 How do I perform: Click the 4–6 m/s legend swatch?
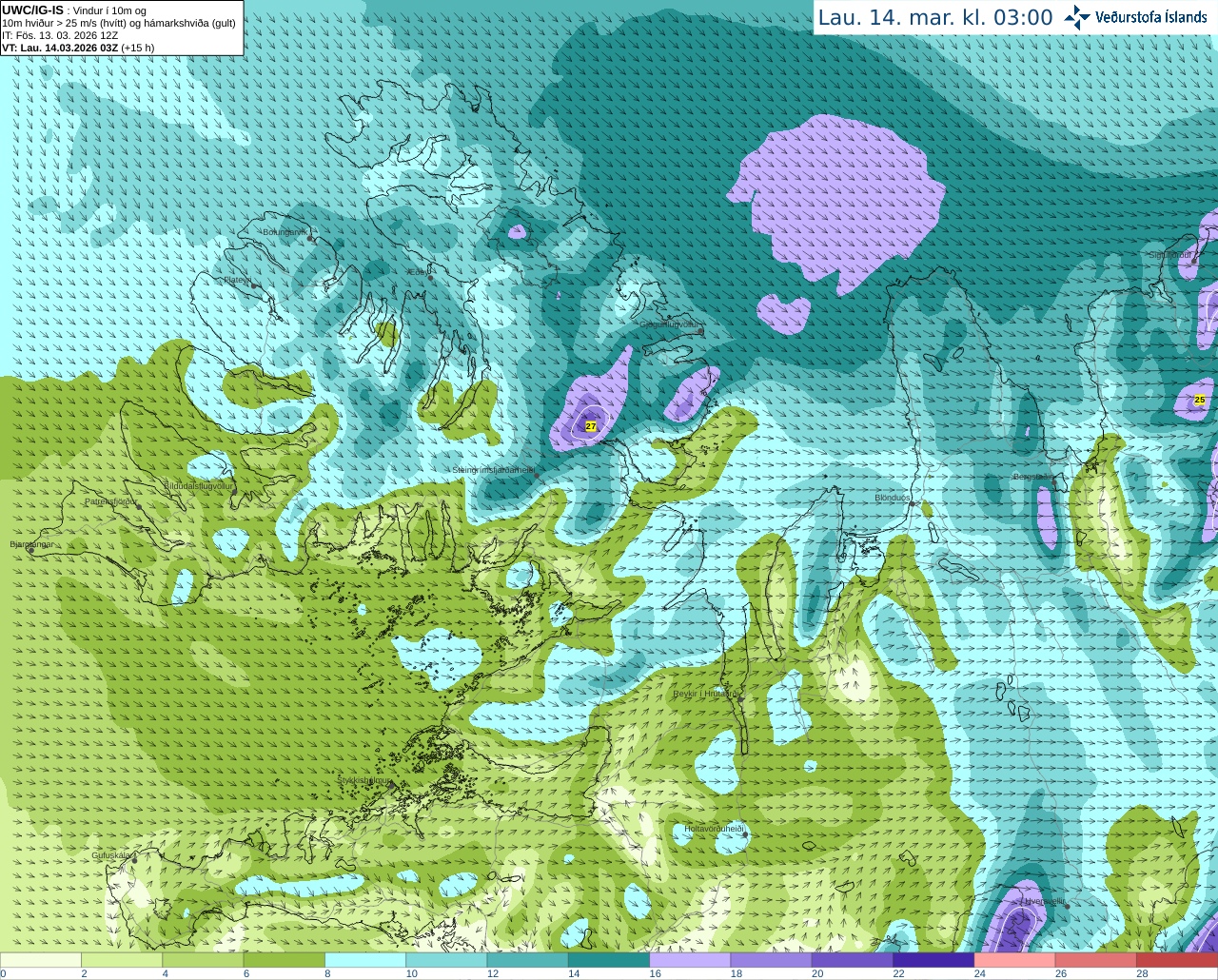203,960
